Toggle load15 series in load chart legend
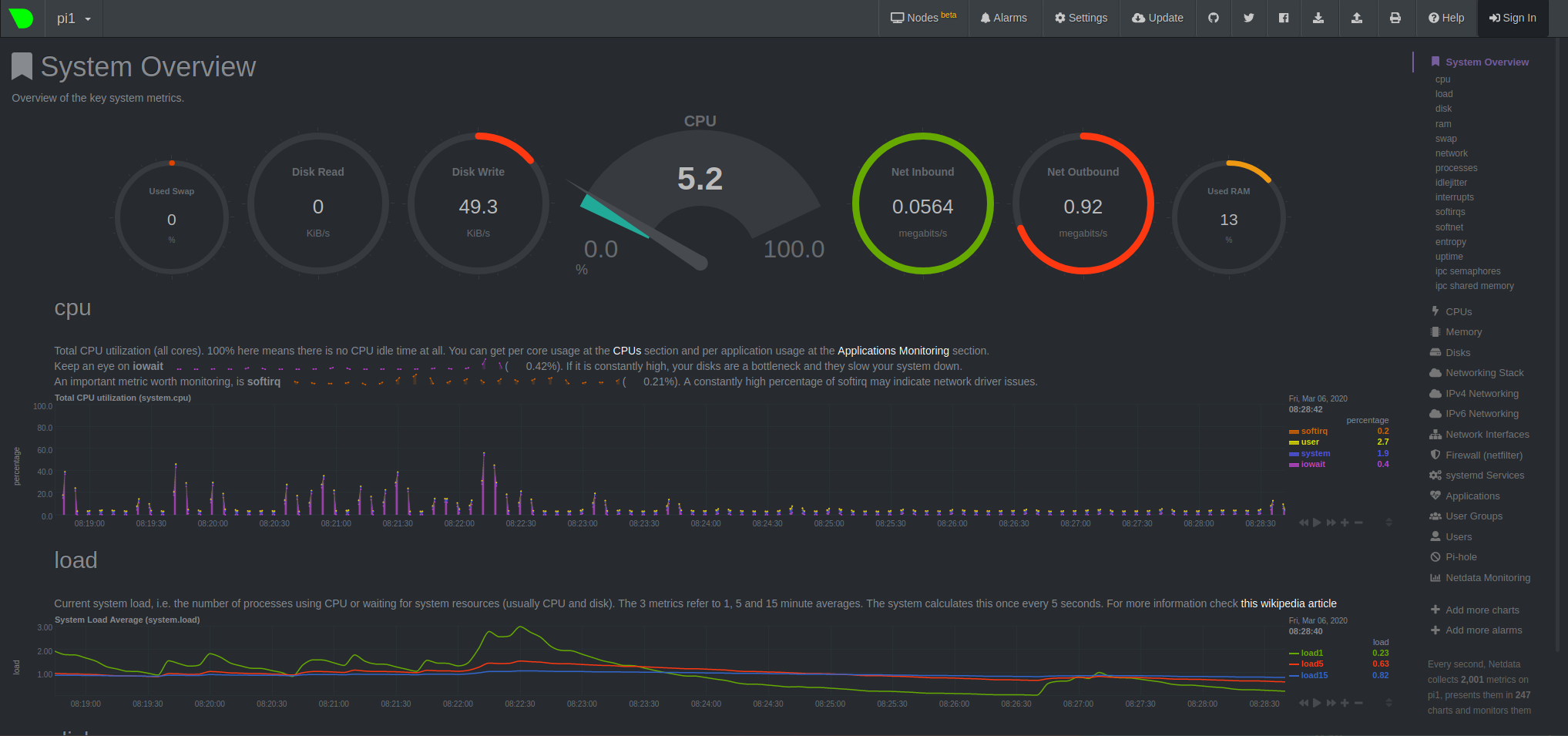The height and width of the screenshot is (736, 1568). [1314, 675]
